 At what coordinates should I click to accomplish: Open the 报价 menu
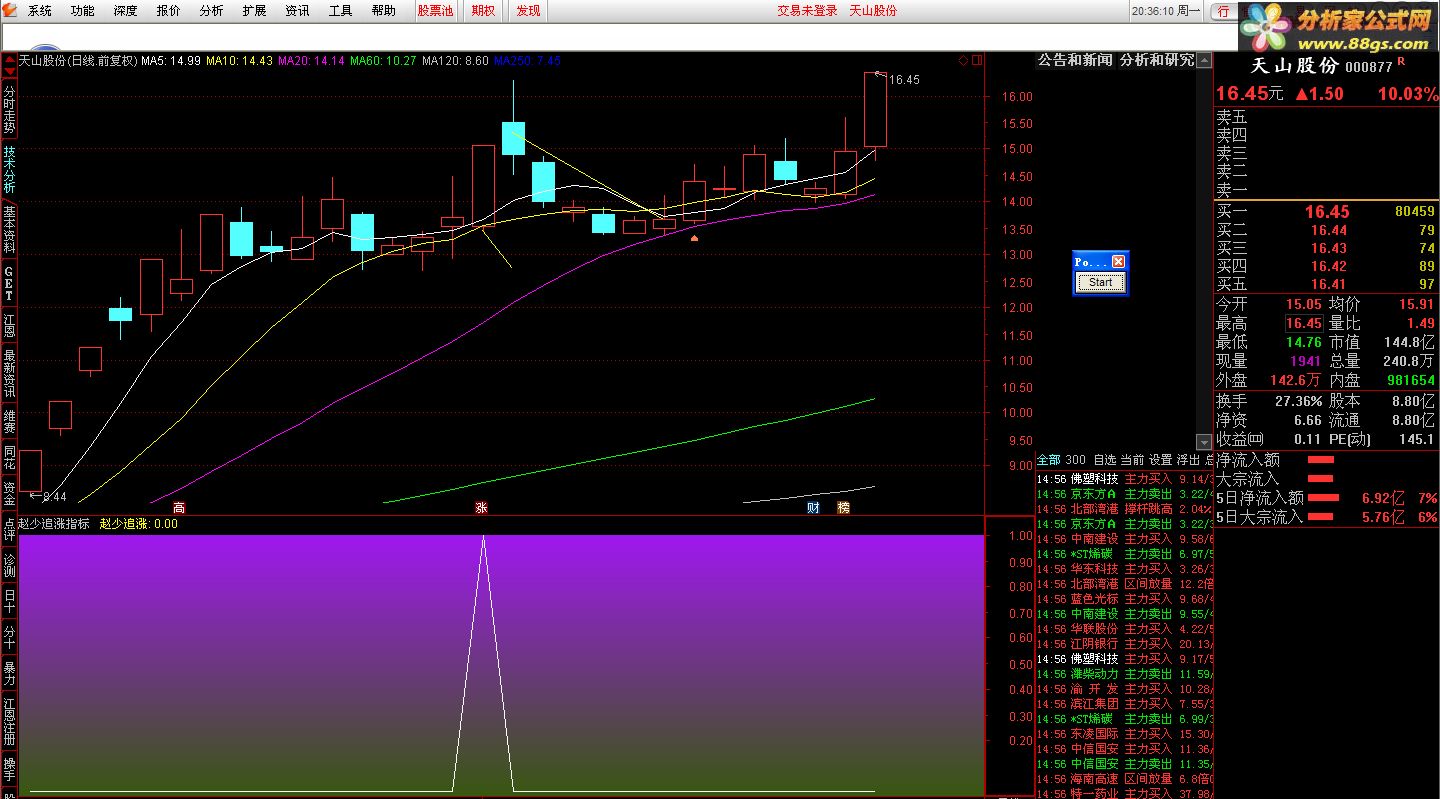[x=169, y=11]
